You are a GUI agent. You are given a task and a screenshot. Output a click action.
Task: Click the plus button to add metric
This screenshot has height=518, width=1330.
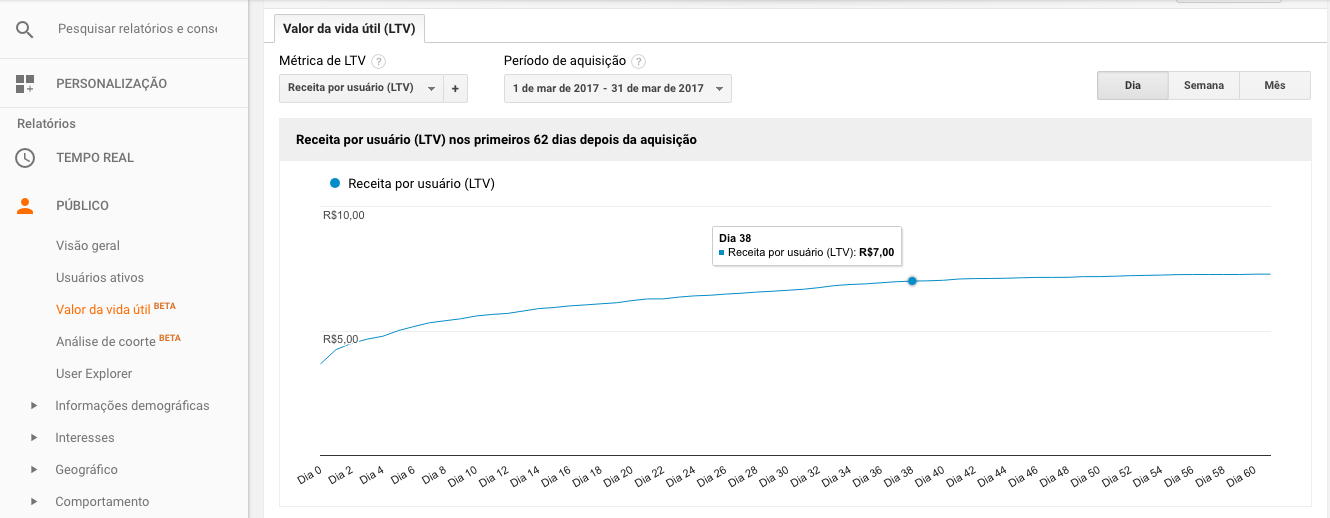click(x=455, y=88)
